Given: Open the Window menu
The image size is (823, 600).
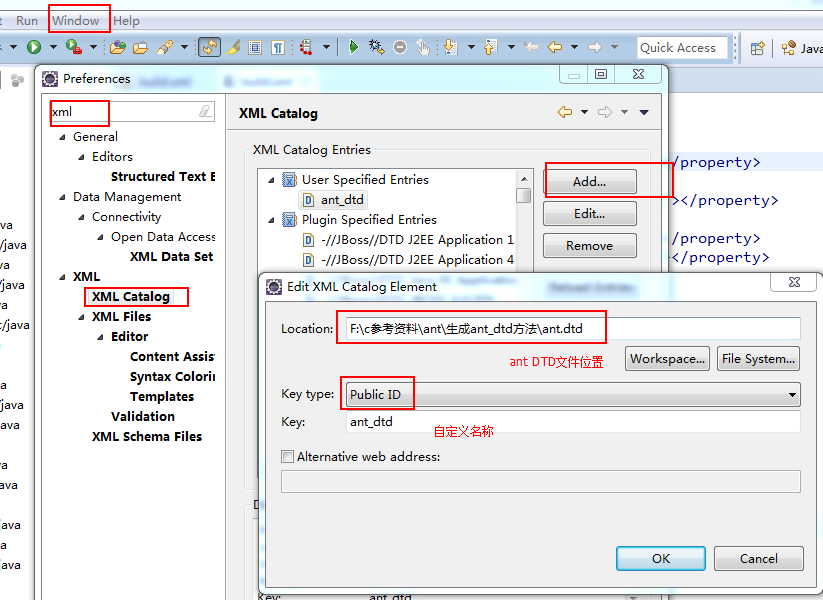Looking at the screenshot, I should click(78, 20).
